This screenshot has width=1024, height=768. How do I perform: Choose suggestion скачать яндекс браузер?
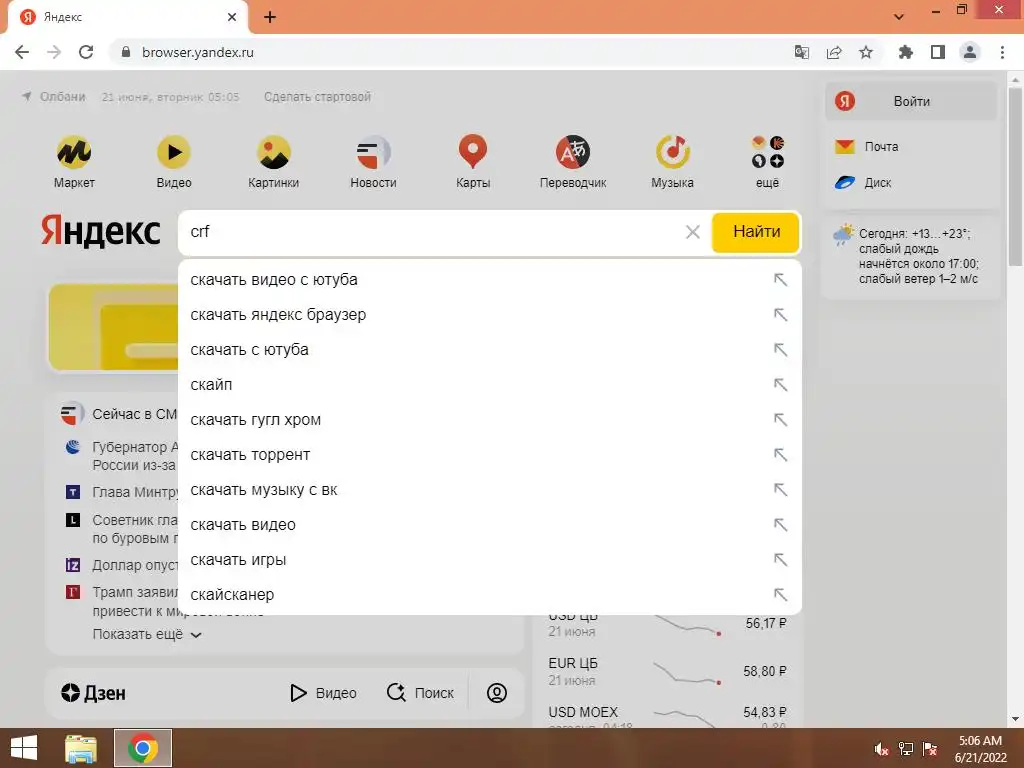point(490,315)
